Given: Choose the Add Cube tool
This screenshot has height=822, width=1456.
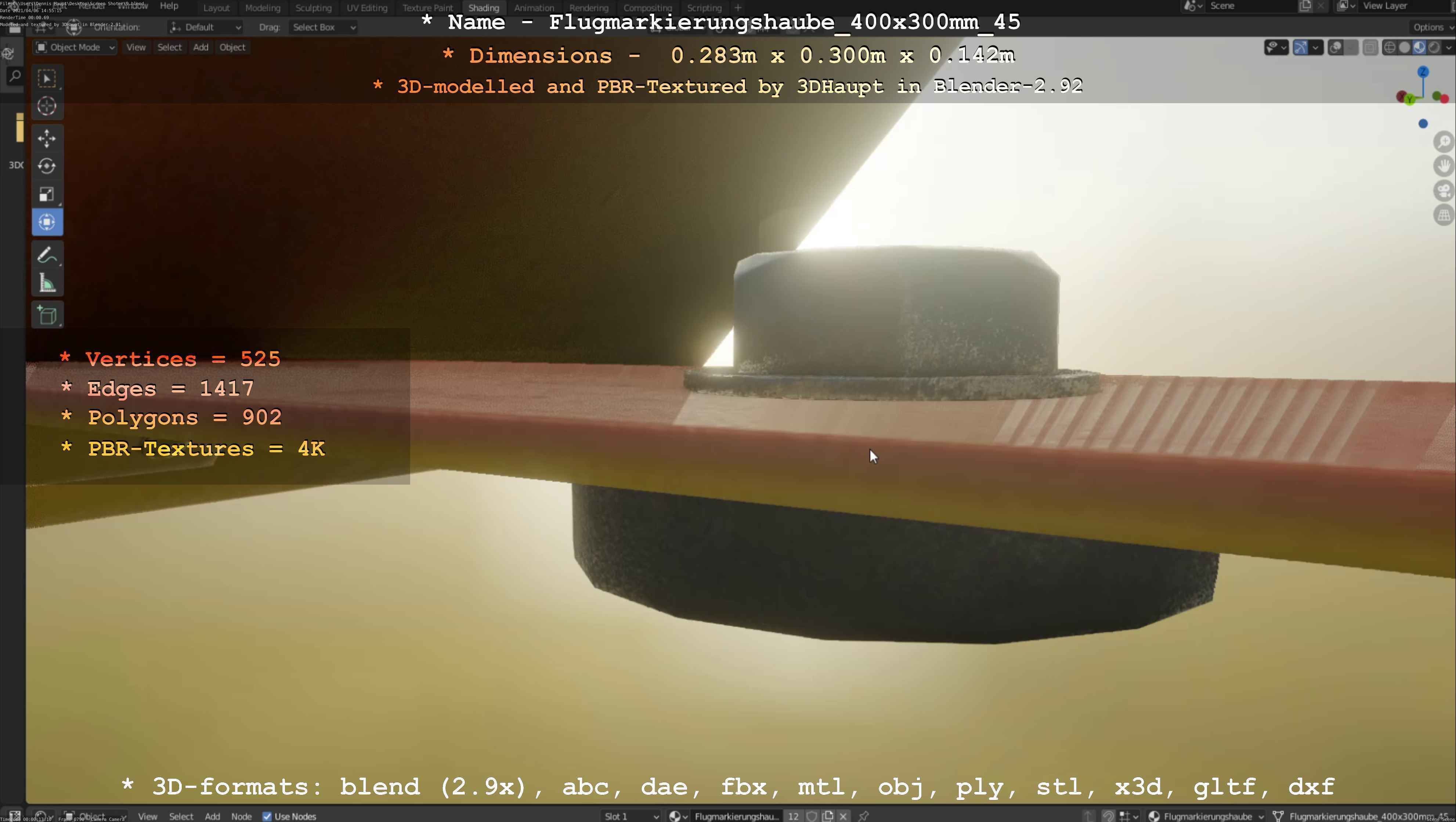Looking at the screenshot, I should pos(47,315).
